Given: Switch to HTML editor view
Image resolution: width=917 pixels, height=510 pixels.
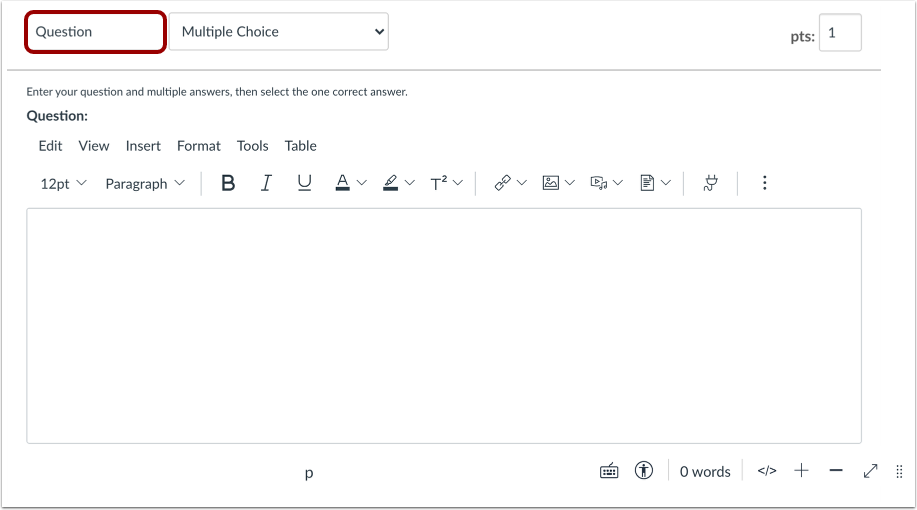Looking at the screenshot, I should click(x=767, y=471).
